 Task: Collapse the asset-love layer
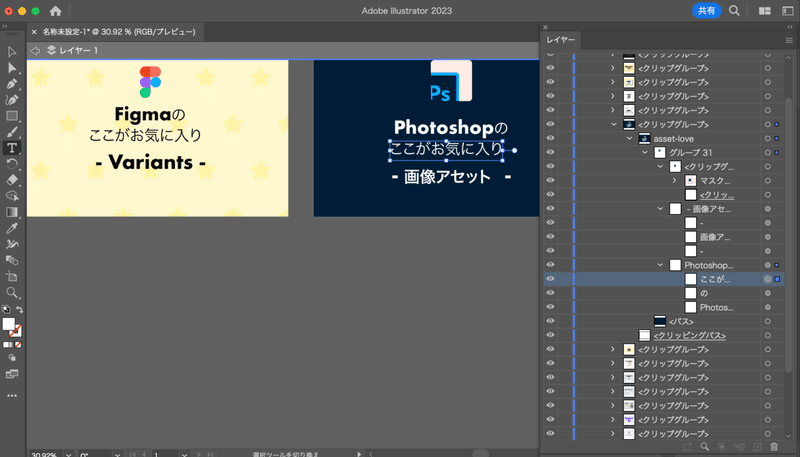[629, 138]
